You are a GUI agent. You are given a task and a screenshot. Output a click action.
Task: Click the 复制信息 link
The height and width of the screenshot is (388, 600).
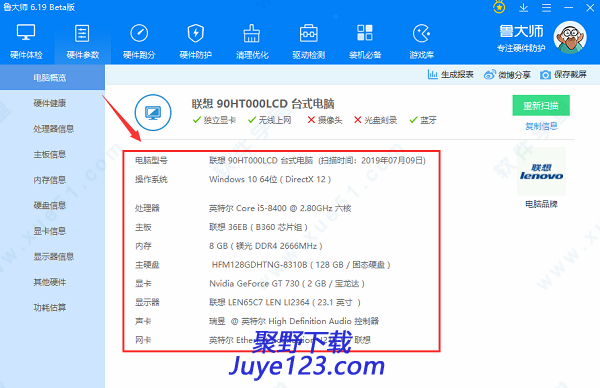541,126
